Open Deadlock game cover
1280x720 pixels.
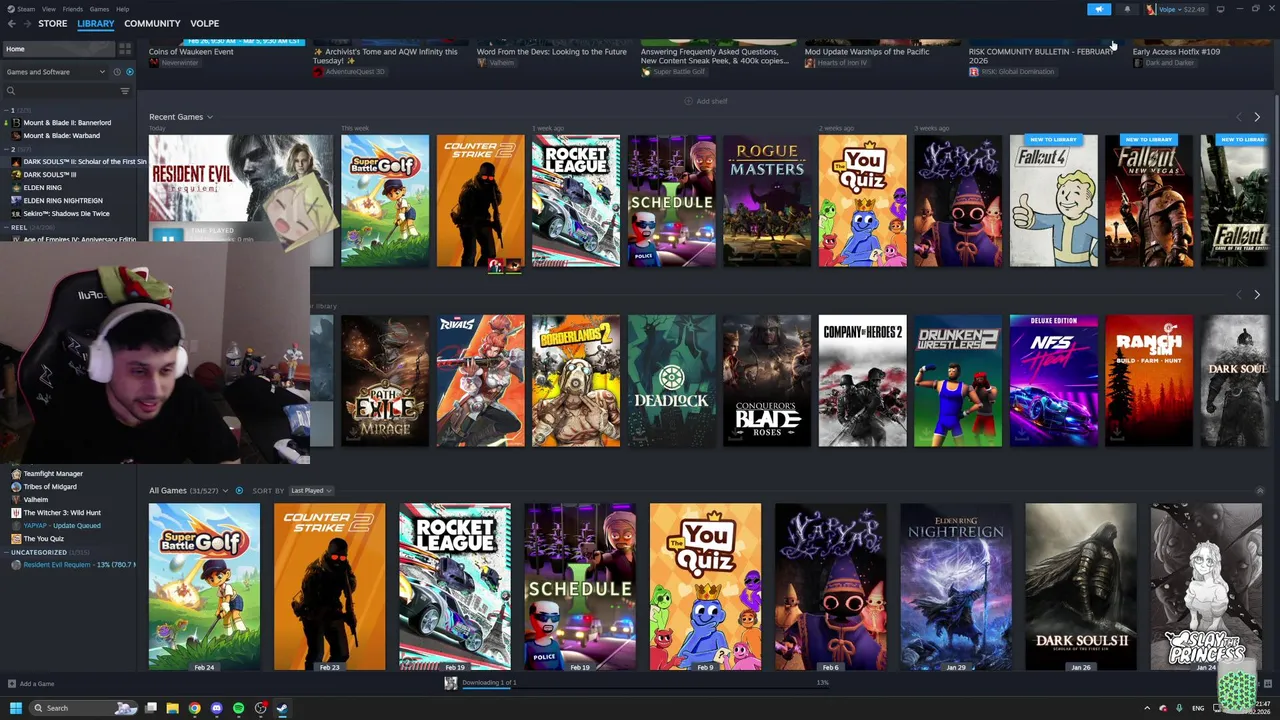pos(671,381)
